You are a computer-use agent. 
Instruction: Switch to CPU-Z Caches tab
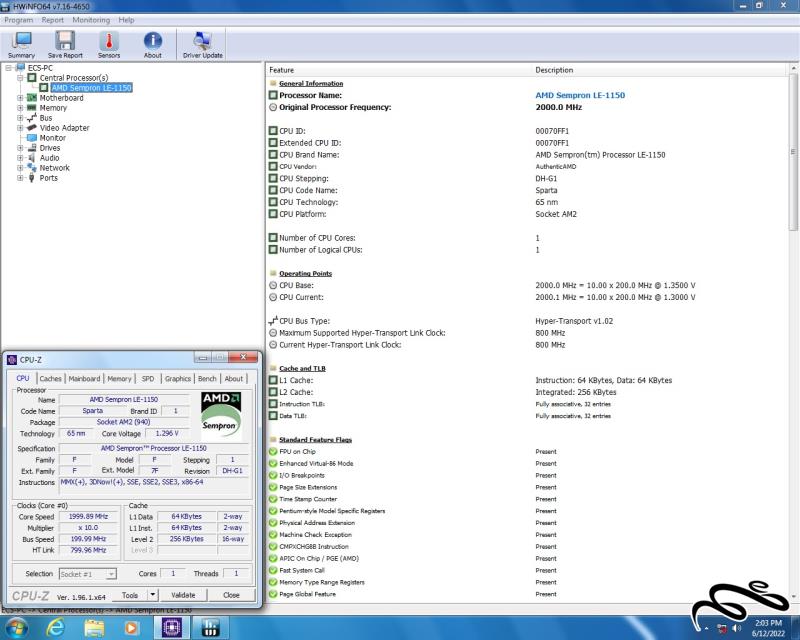coord(51,378)
